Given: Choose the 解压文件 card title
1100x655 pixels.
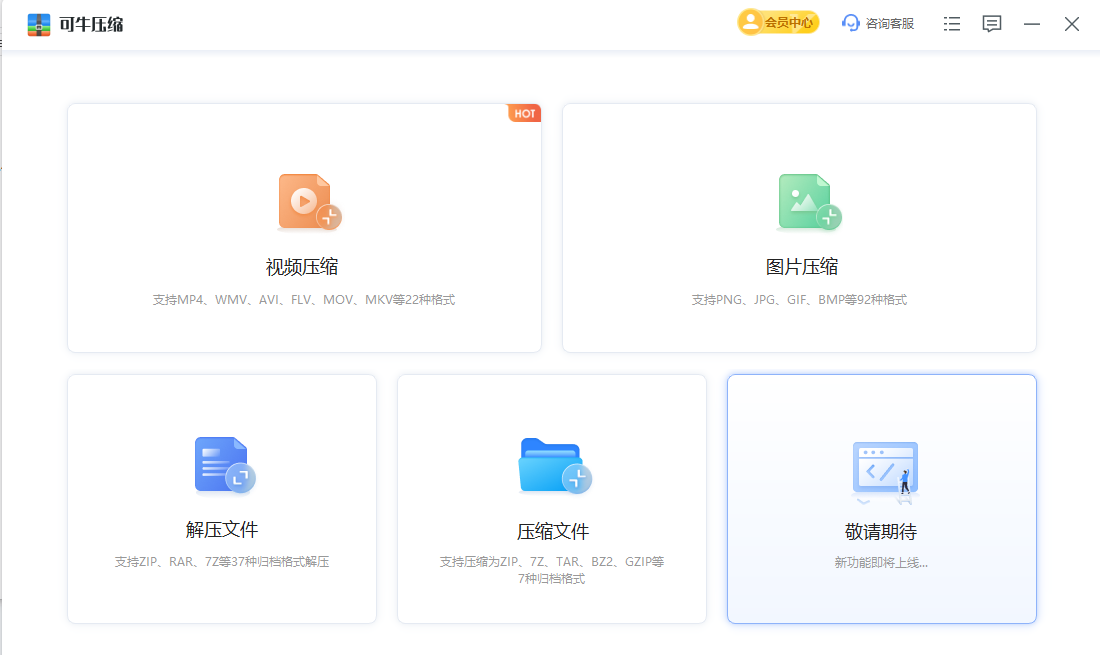Looking at the screenshot, I should (222, 530).
